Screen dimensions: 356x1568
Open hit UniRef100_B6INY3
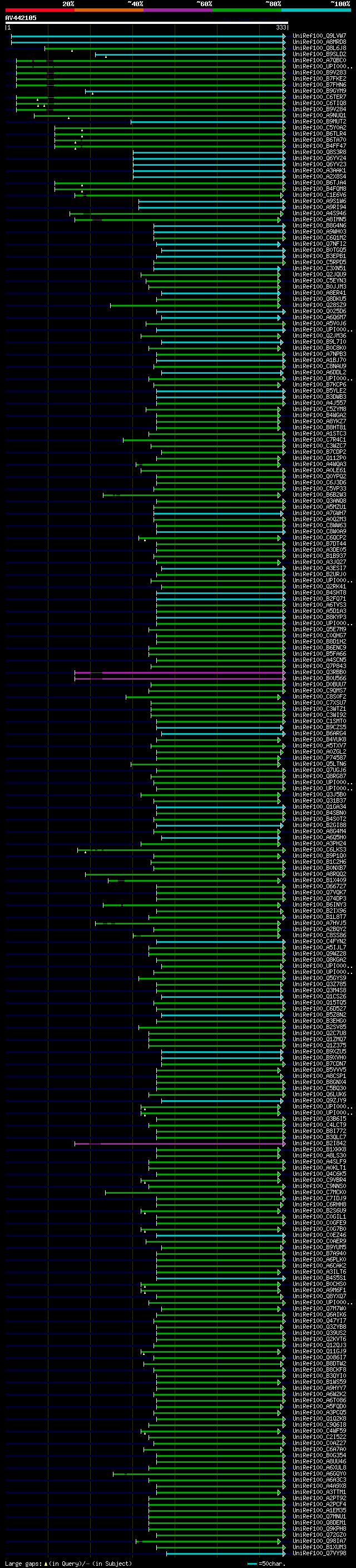[x=319, y=905]
